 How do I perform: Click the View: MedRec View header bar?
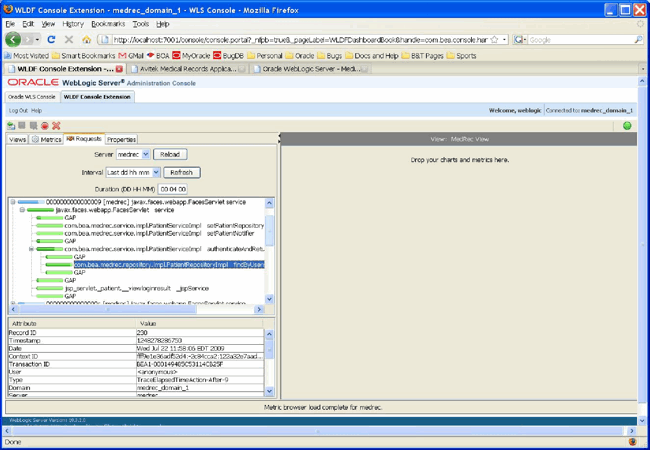tap(459, 139)
